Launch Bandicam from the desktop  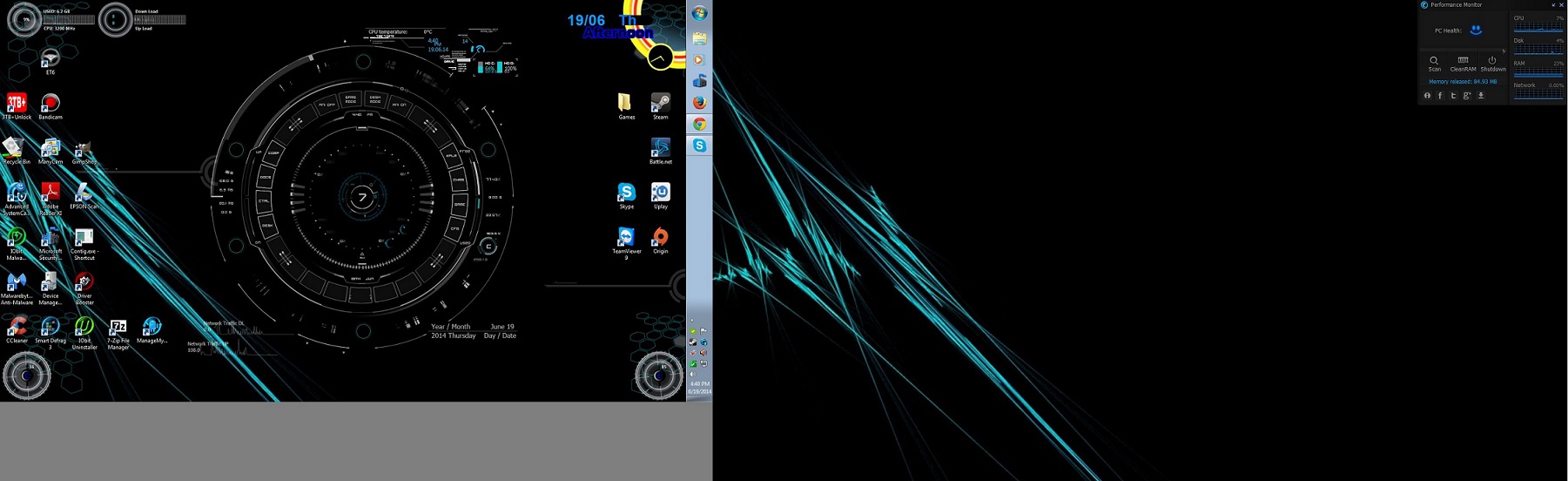50,106
